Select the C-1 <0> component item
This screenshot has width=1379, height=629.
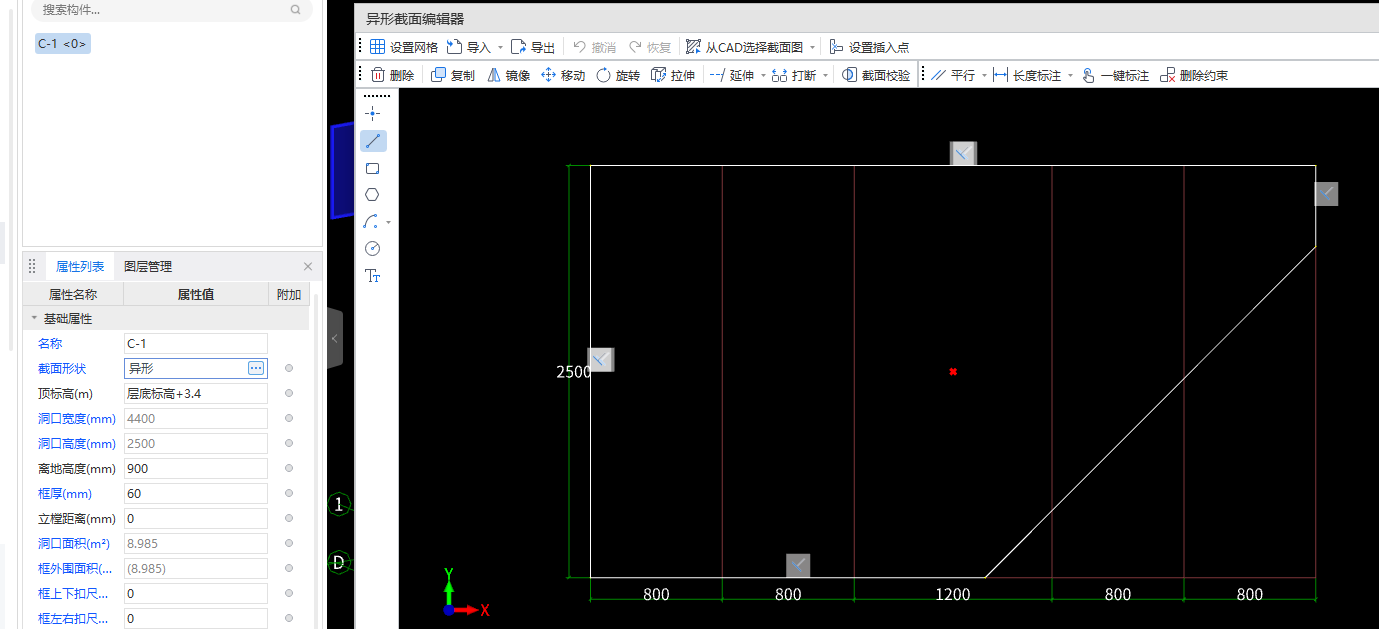62,44
